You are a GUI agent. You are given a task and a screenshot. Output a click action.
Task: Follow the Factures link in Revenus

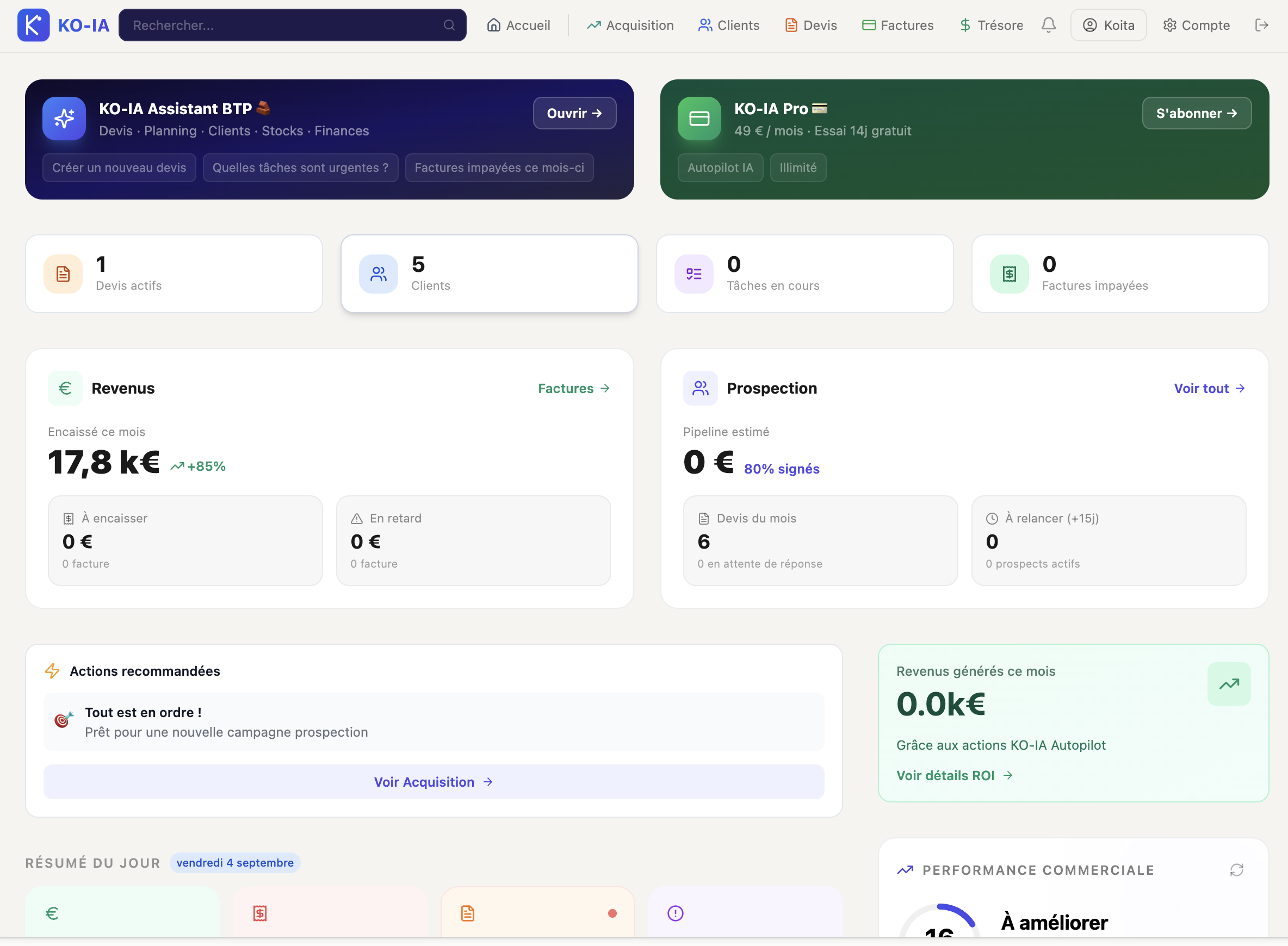(x=573, y=388)
